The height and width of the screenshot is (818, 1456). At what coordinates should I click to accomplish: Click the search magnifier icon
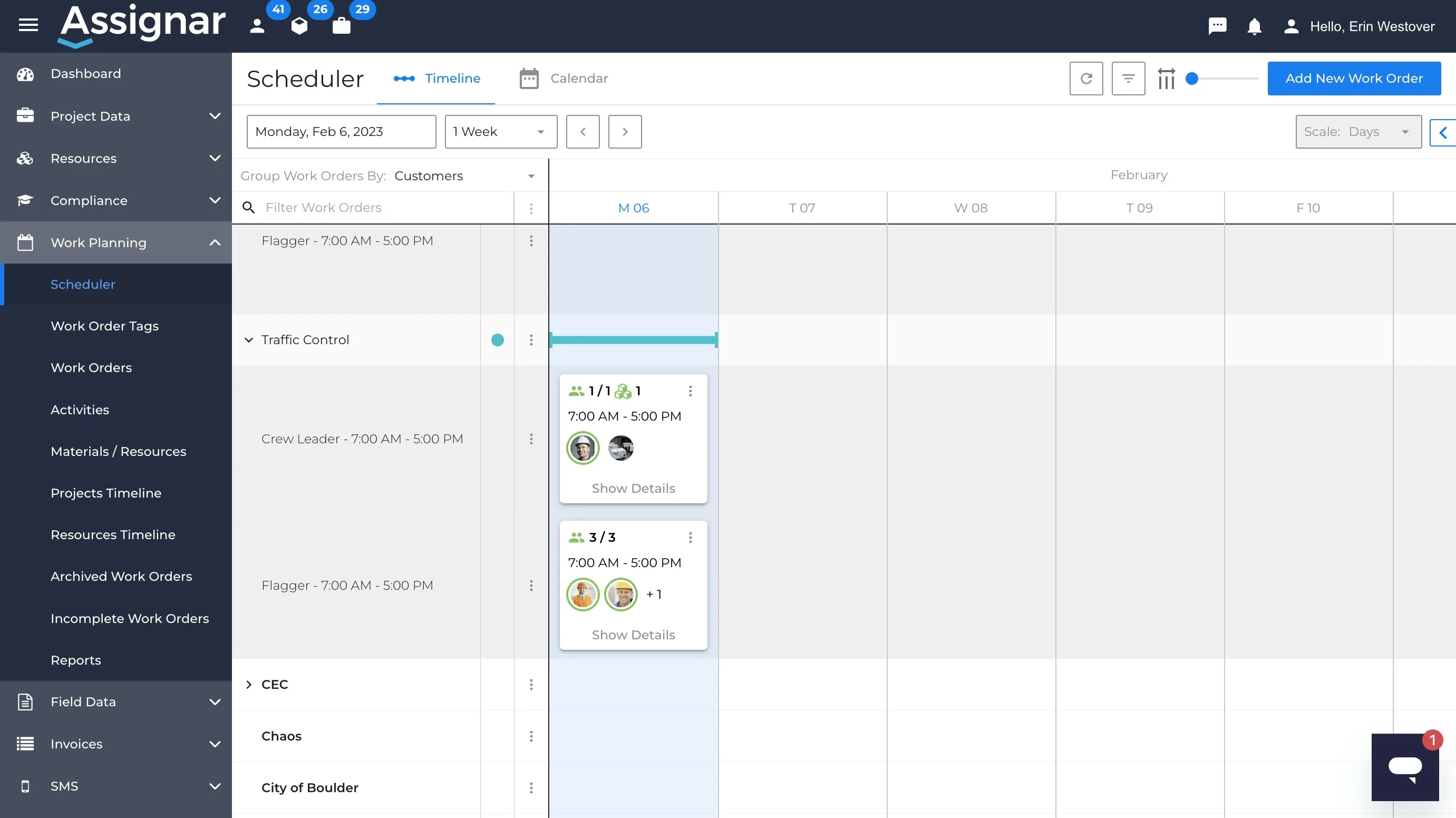(x=249, y=208)
